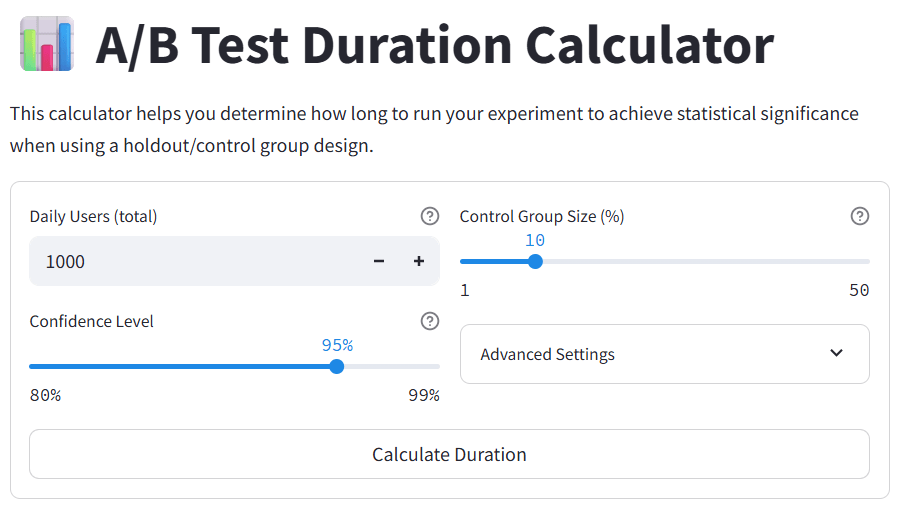Click the Control Group Size slider handle

(535, 262)
